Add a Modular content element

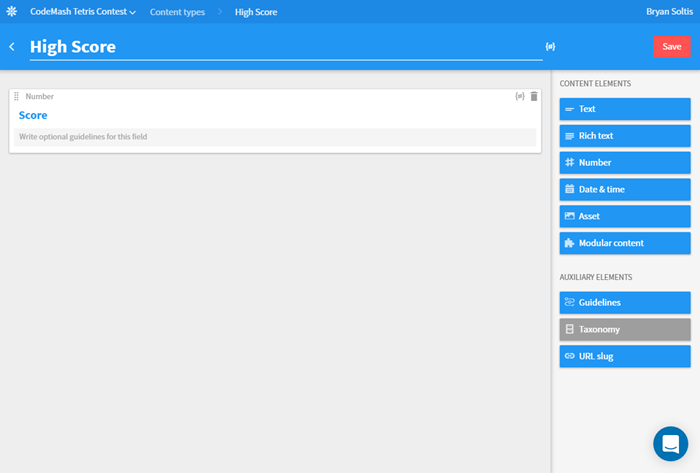coord(625,243)
